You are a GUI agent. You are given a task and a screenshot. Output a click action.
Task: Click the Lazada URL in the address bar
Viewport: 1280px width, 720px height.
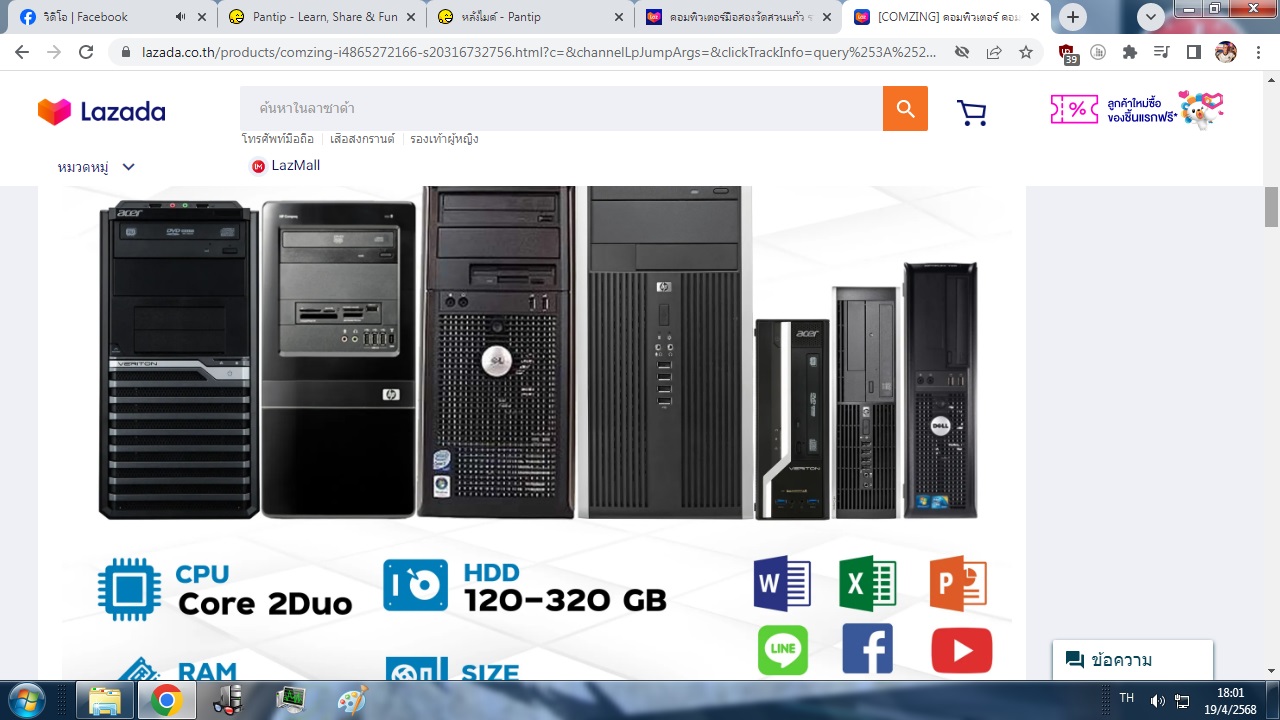pos(540,52)
